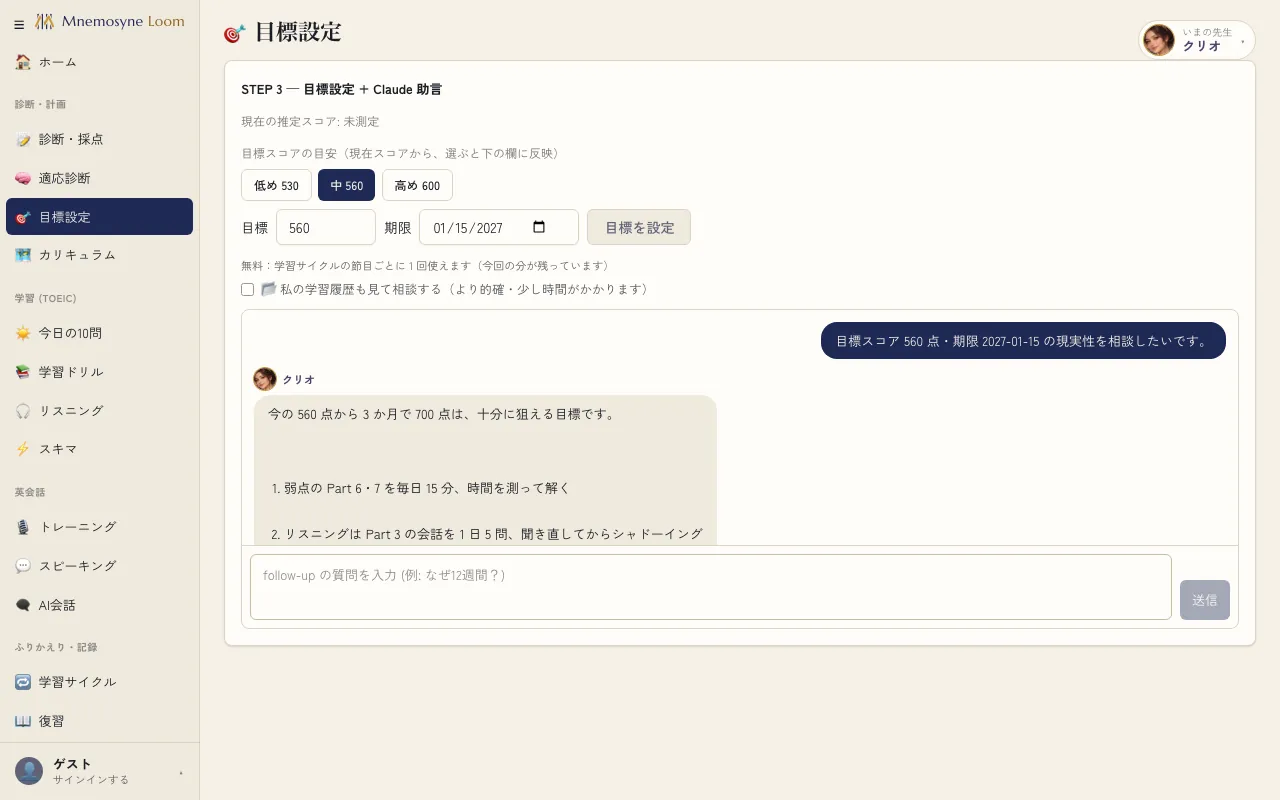Click the Mnemosyne Loom logo icon
Screen dimensions: 1280x800
click(x=44, y=21)
